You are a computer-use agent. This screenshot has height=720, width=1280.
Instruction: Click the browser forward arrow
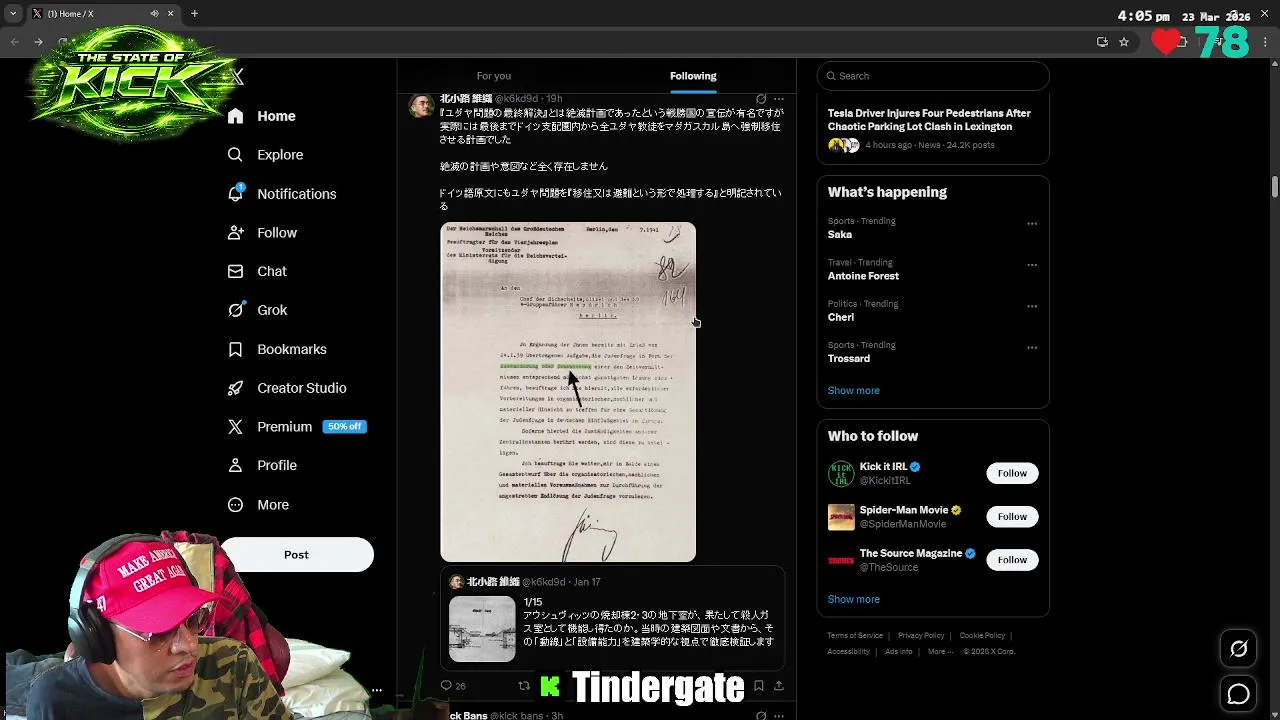pos(38,42)
